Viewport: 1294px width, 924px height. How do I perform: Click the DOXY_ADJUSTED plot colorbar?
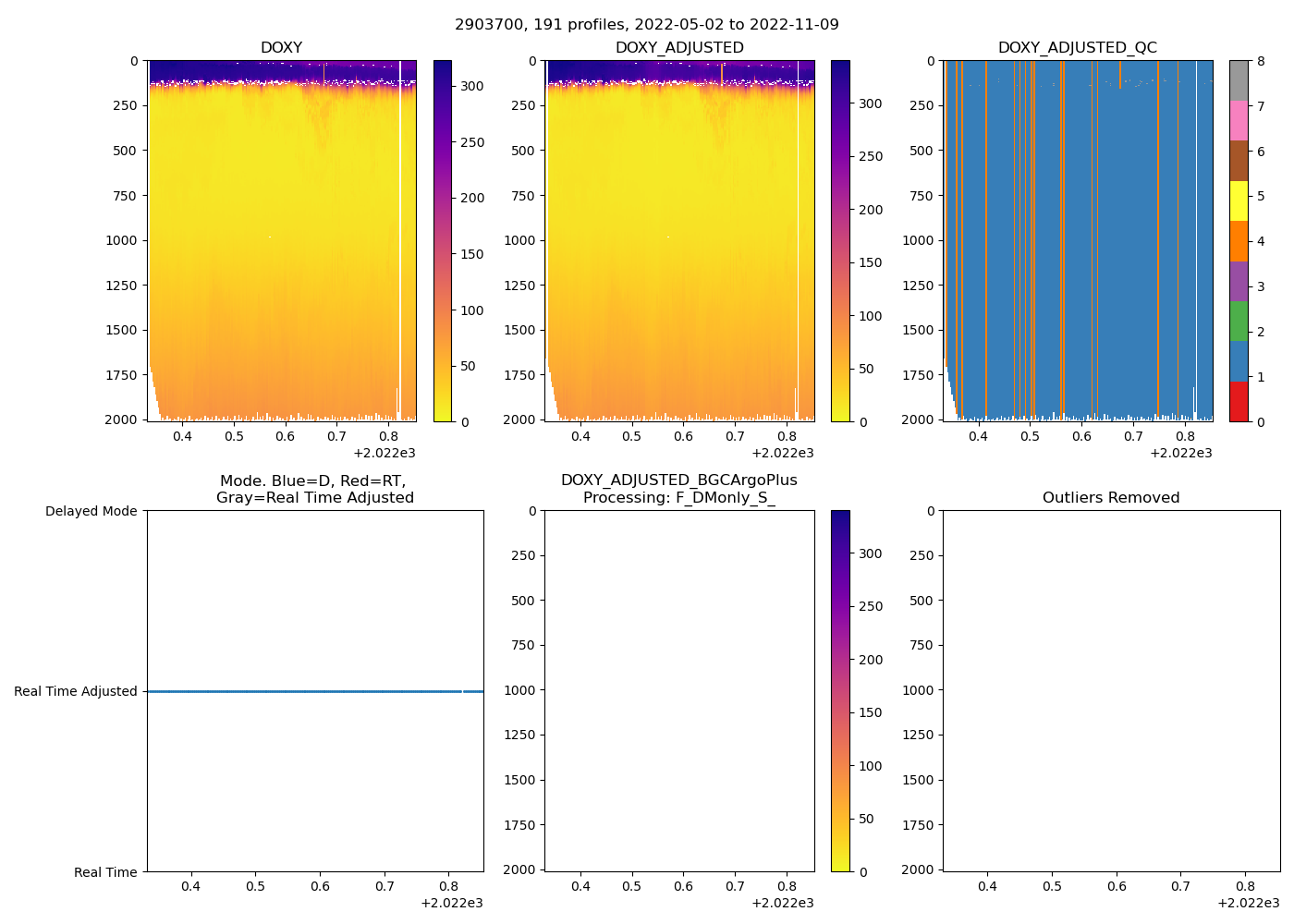click(x=840, y=240)
